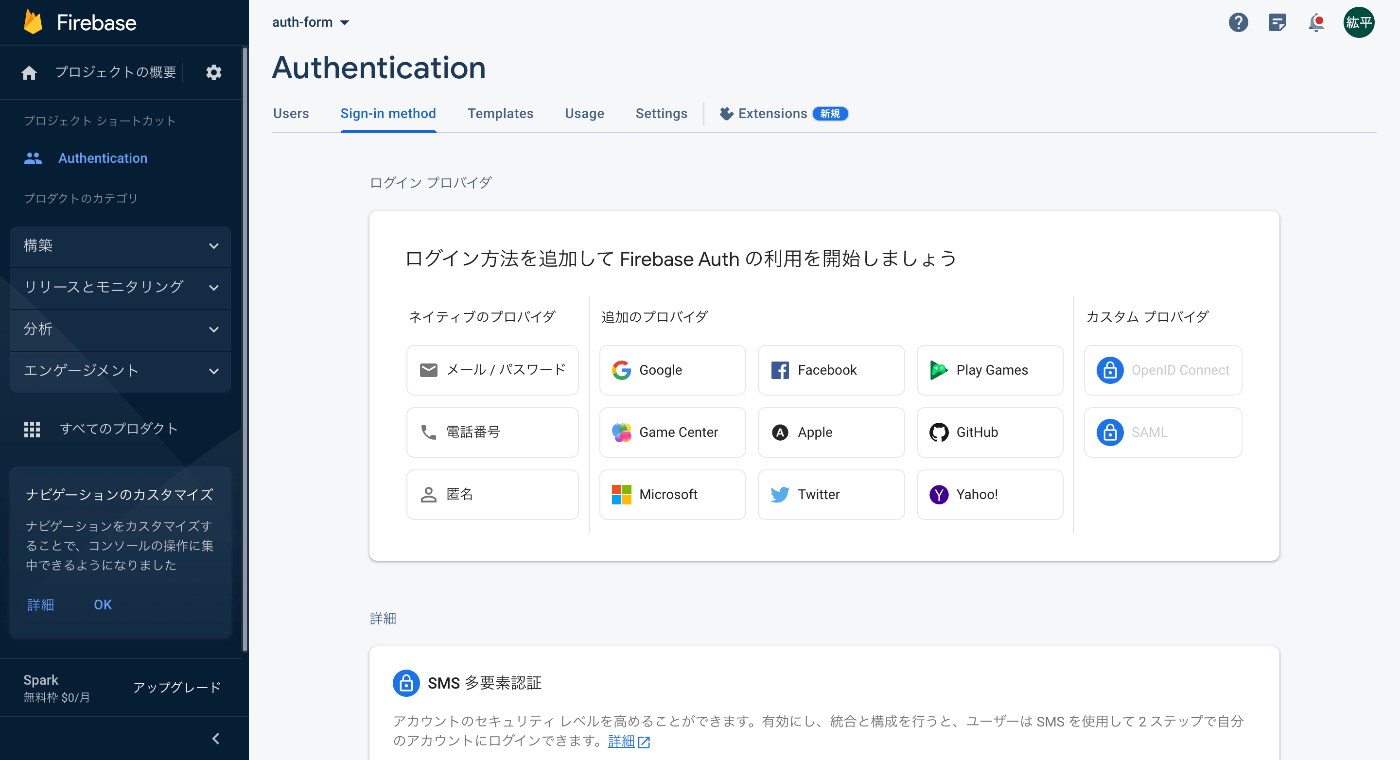Click the ネイティブのプロバイダ column heading
Image resolution: width=1400 pixels, height=760 pixels.
482,317
